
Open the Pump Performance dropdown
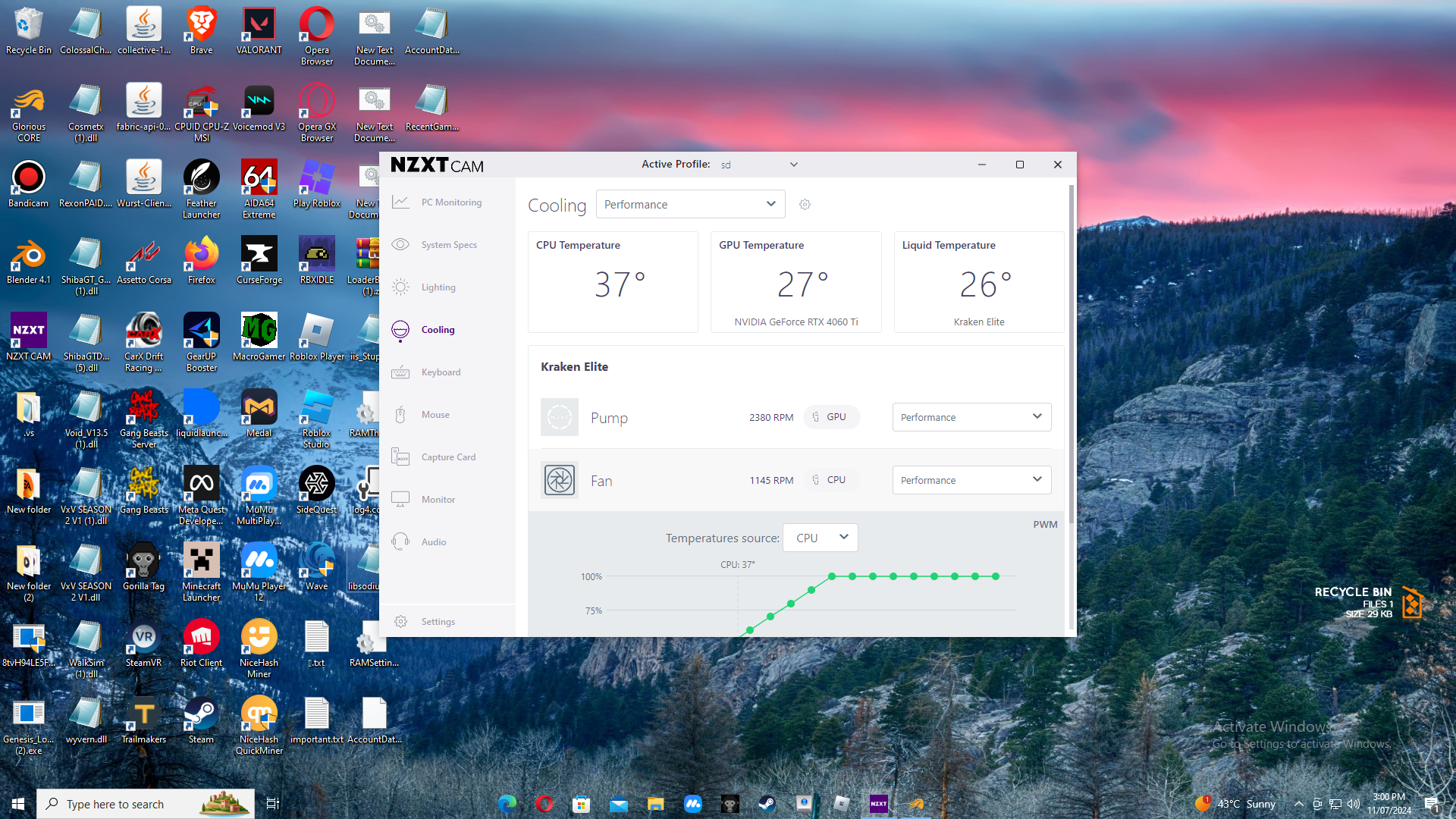971,417
